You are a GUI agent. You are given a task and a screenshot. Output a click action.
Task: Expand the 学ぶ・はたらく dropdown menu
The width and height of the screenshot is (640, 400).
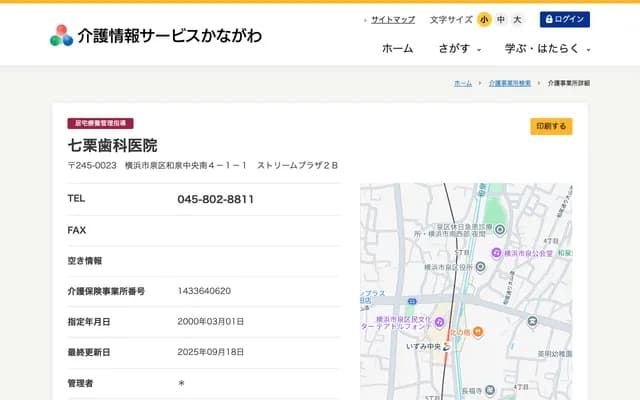[x=548, y=48]
